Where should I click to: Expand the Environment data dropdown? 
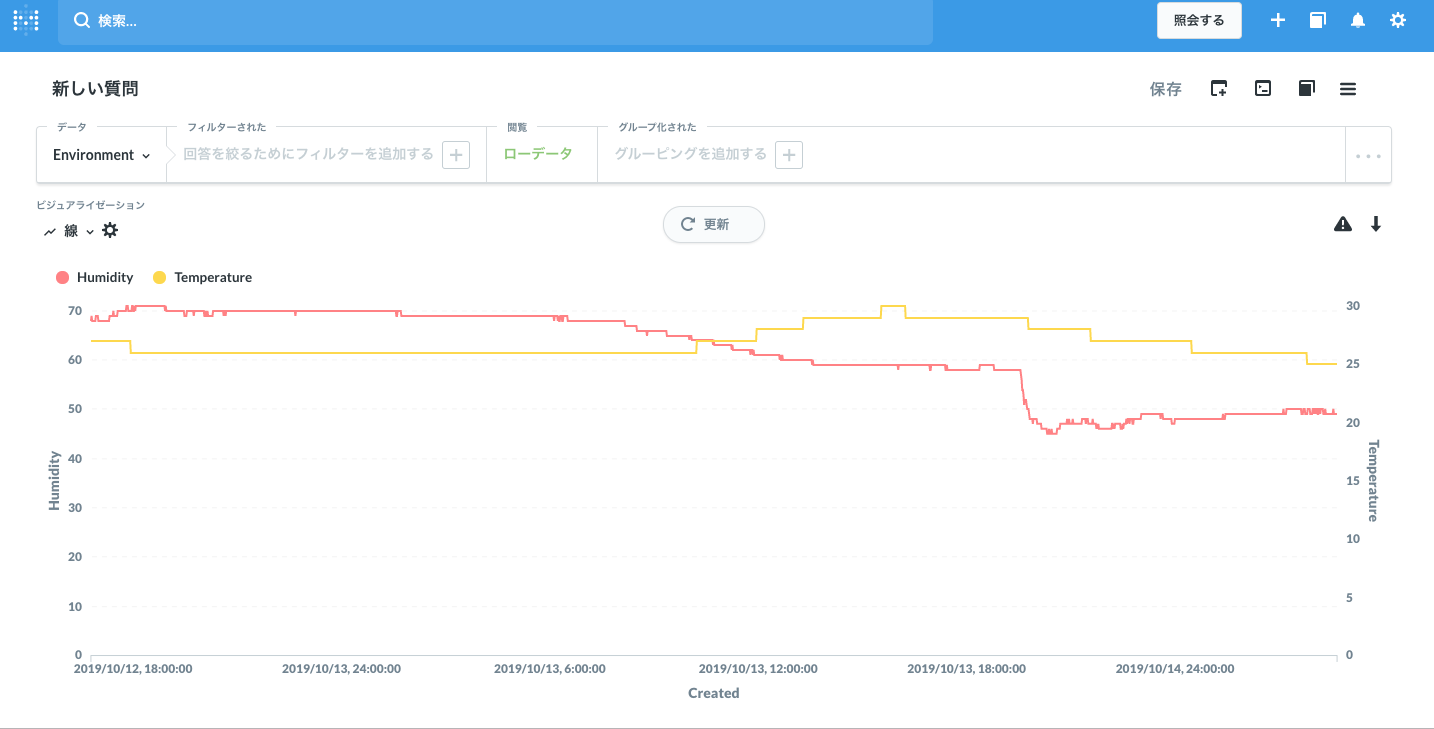tap(101, 155)
